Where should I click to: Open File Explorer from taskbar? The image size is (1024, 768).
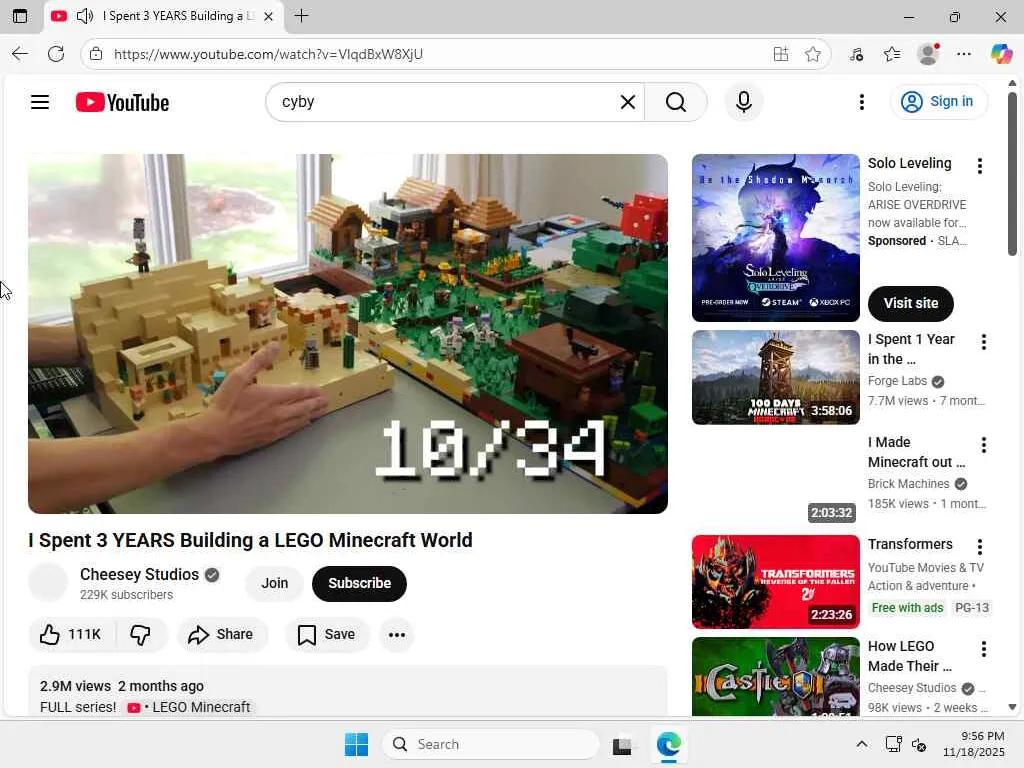(x=622, y=744)
